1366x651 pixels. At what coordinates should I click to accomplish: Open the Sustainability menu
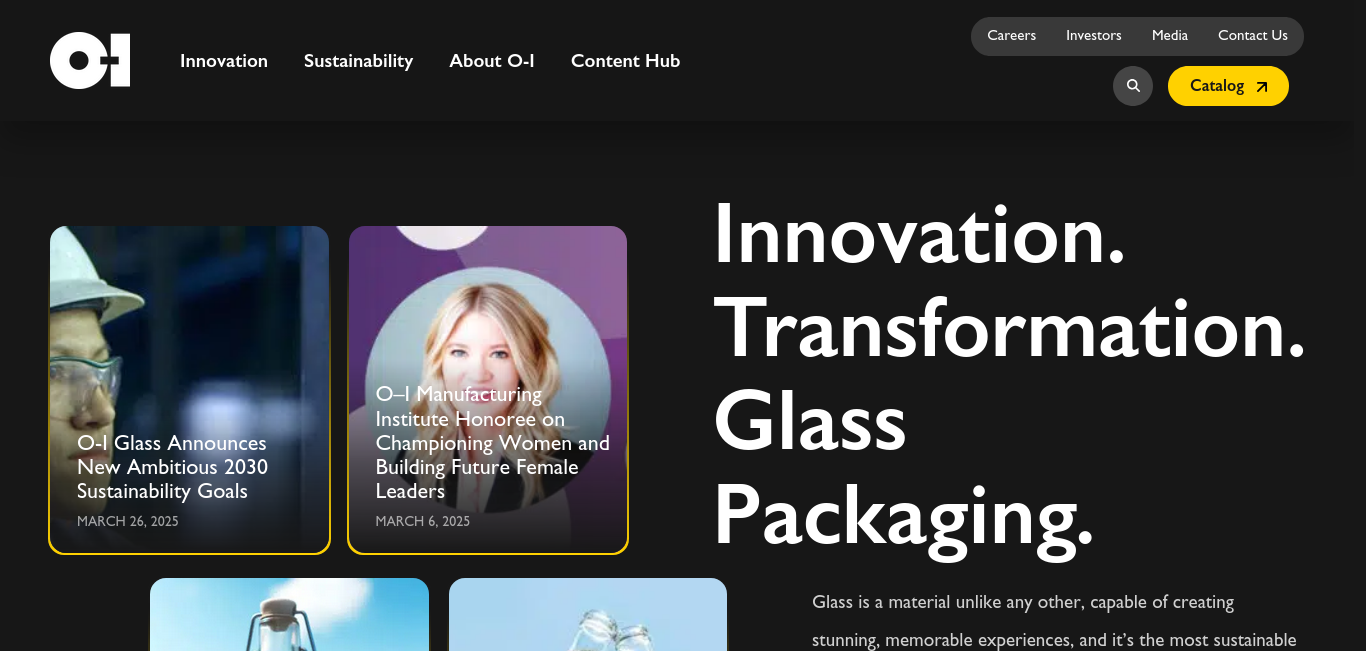(x=358, y=61)
